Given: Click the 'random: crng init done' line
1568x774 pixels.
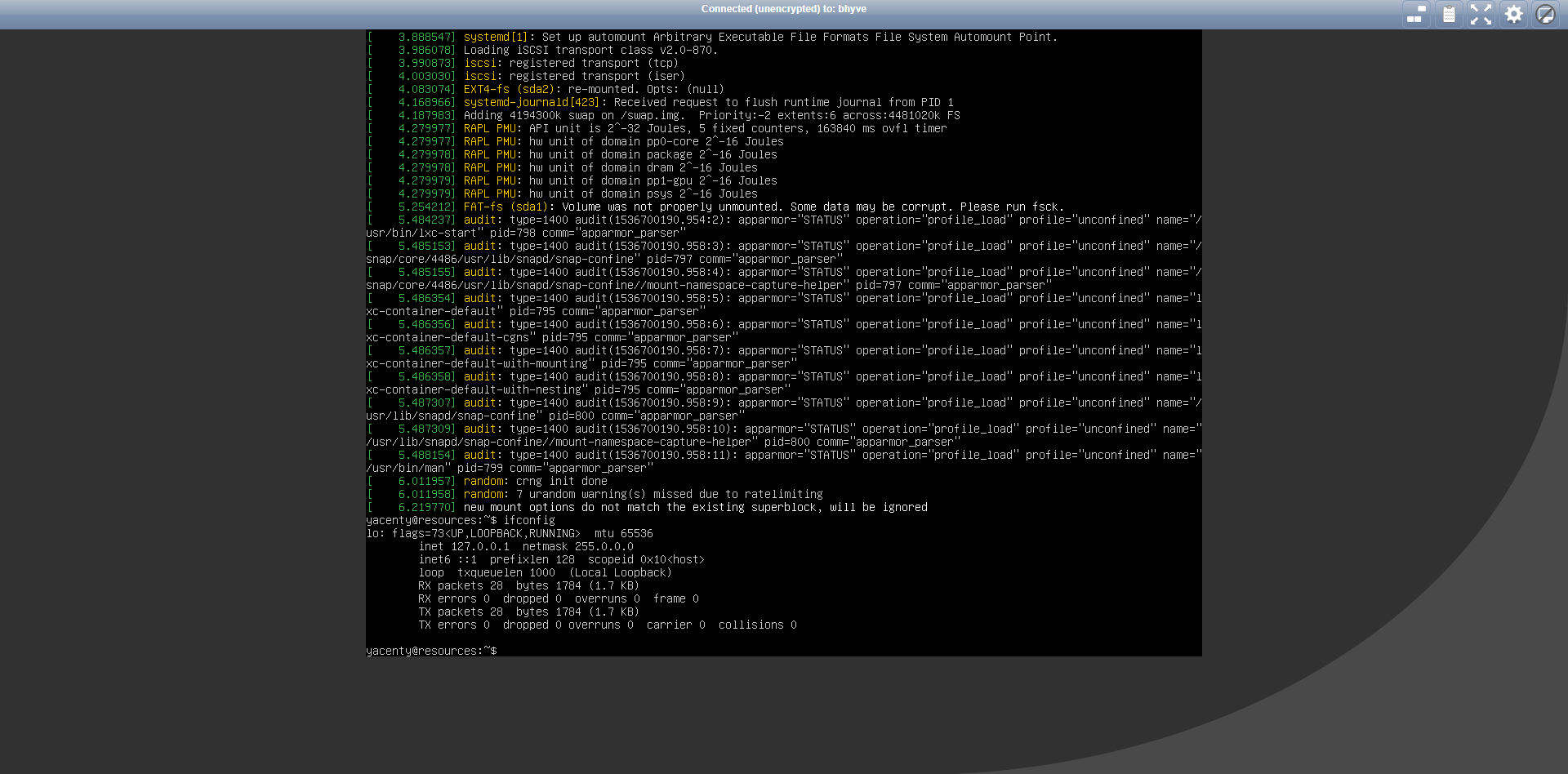Looking at the screenshot, I should tap(487, 481).
